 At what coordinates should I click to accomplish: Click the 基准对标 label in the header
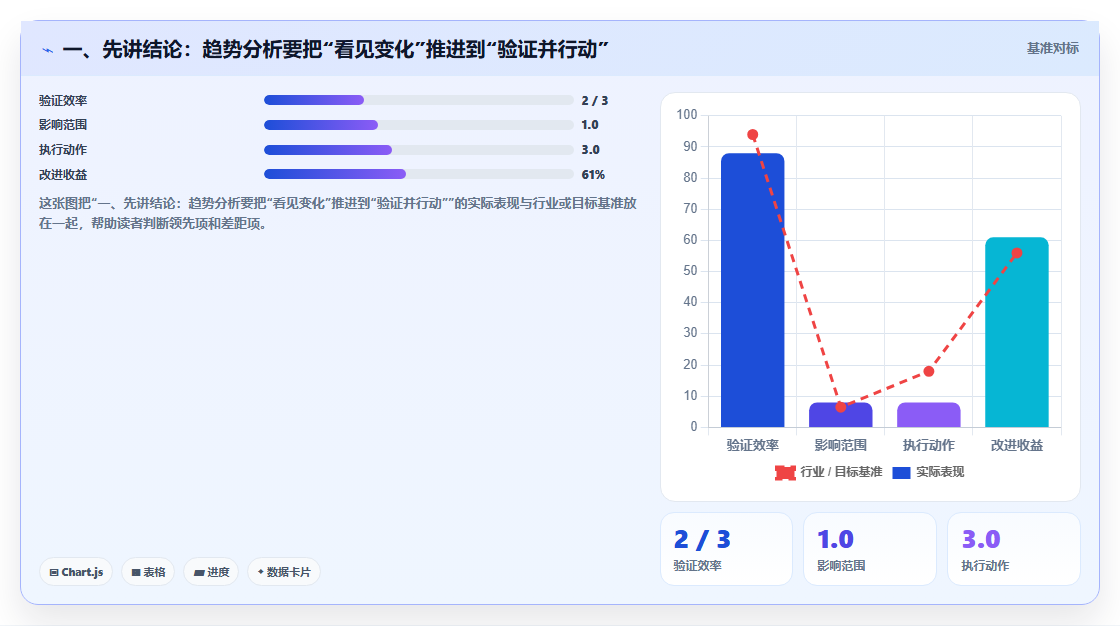click(x=1052, y=49)
